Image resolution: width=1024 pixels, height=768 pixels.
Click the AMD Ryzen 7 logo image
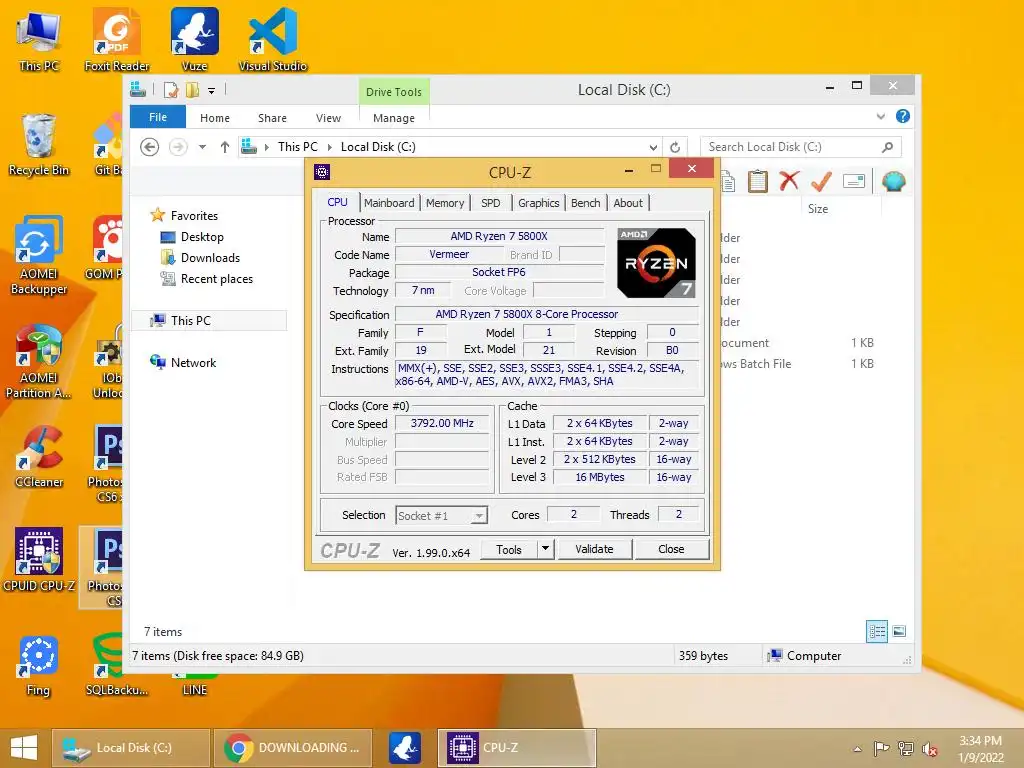(656, 263)
